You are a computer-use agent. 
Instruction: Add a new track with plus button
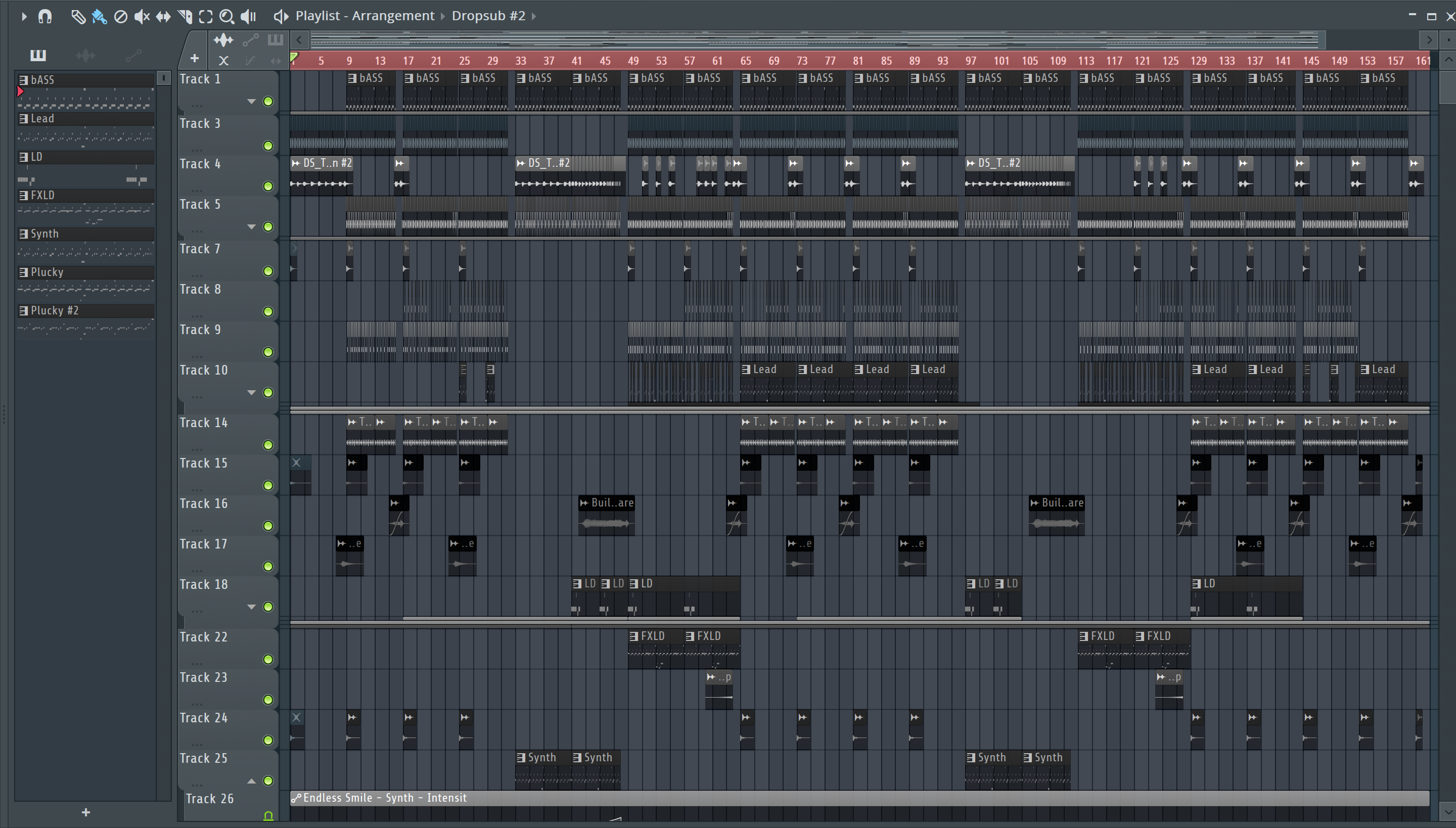(x=195, y=59)
